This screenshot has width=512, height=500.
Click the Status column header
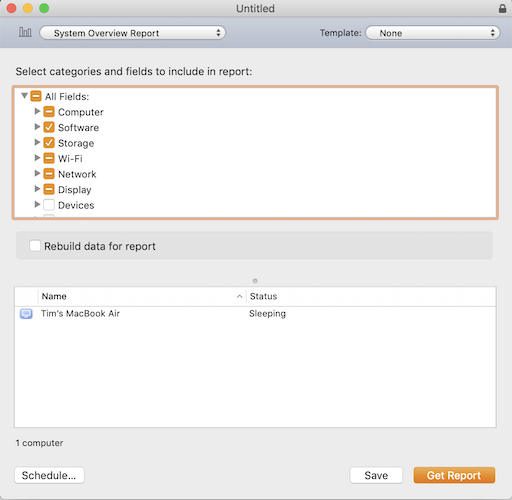click(x=371, y=296)
